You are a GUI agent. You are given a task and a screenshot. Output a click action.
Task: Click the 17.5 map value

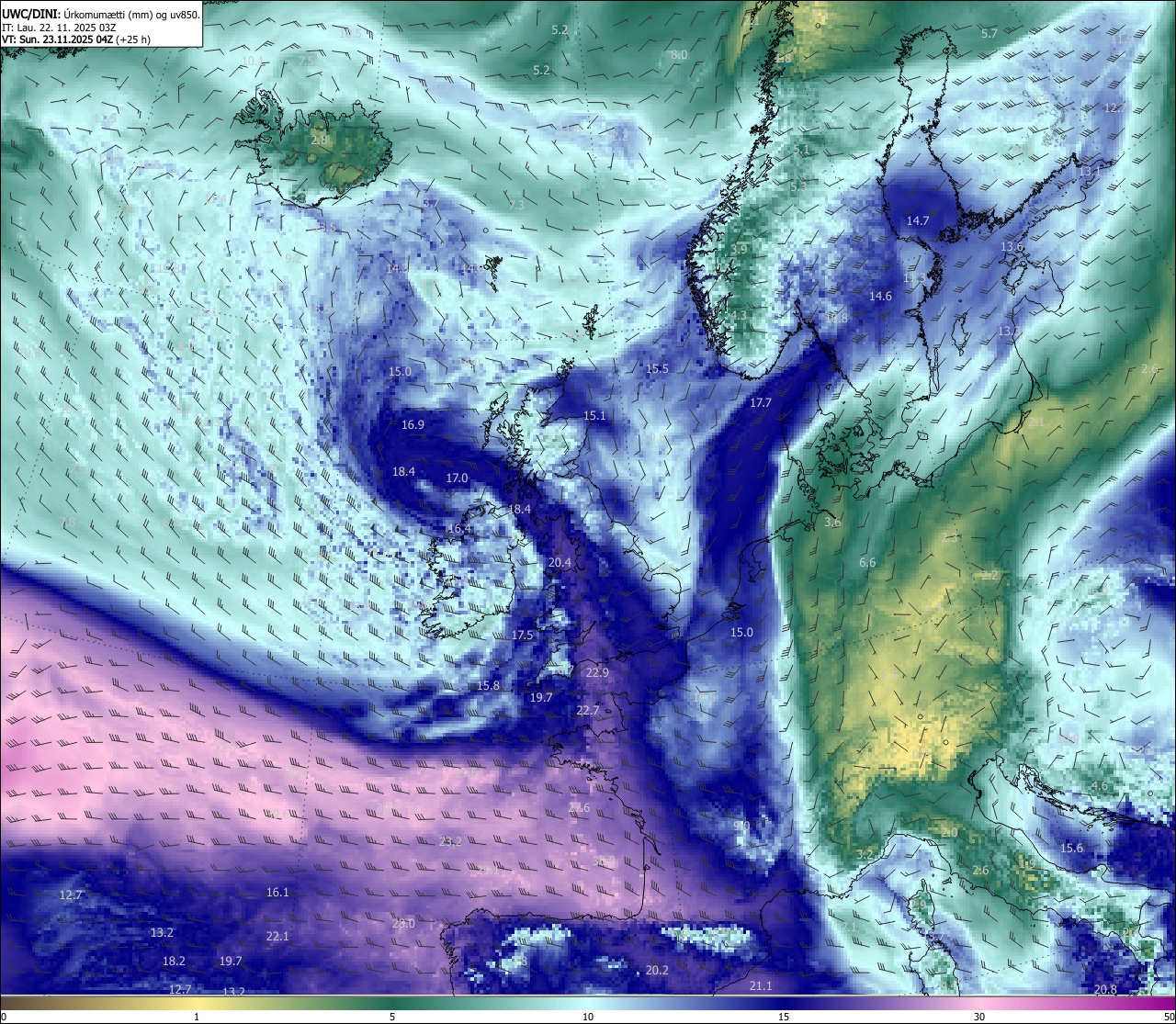tap(522, 635)
